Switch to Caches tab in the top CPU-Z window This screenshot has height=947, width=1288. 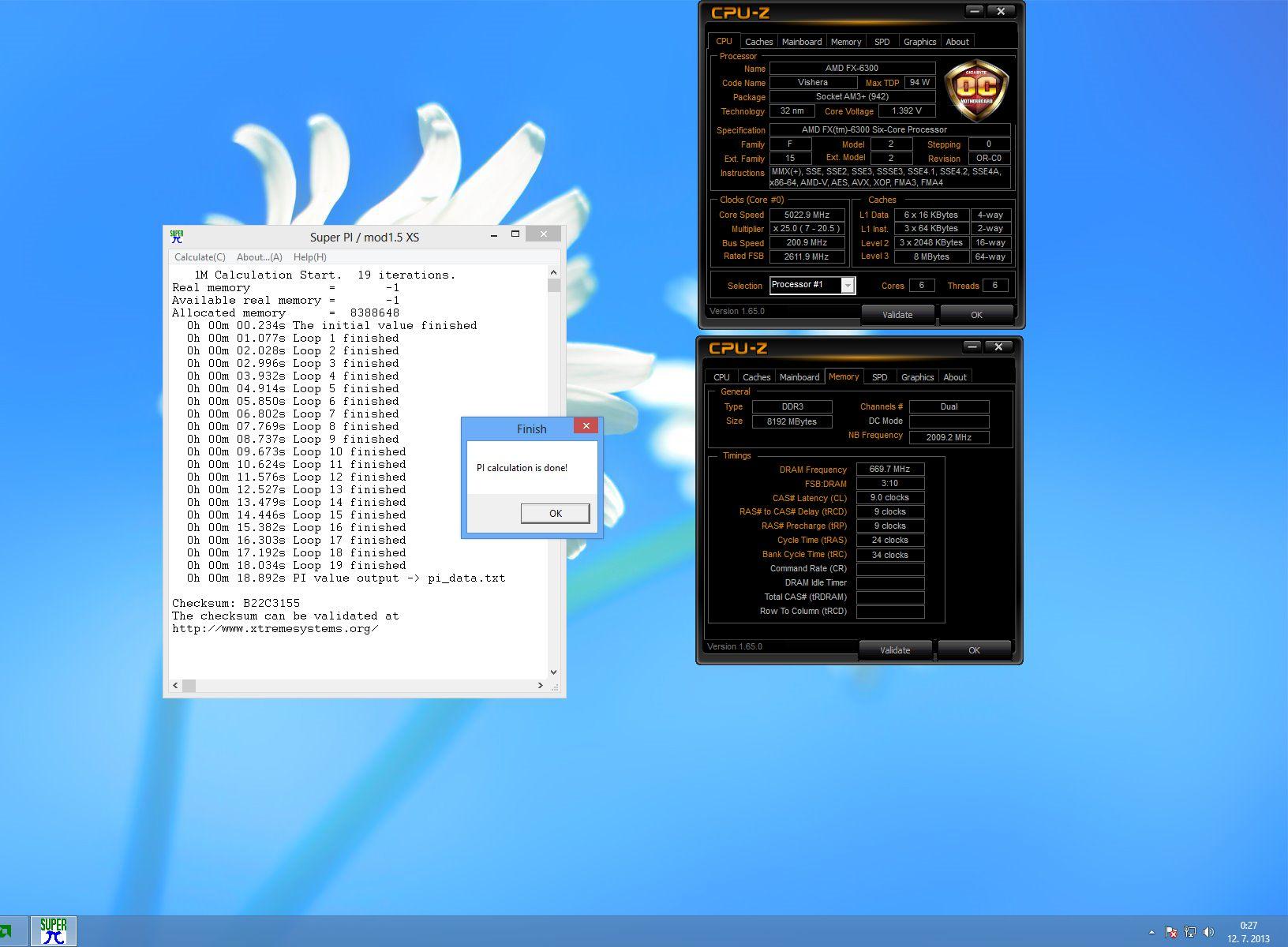pyautogui.click(x=759, y=42)
